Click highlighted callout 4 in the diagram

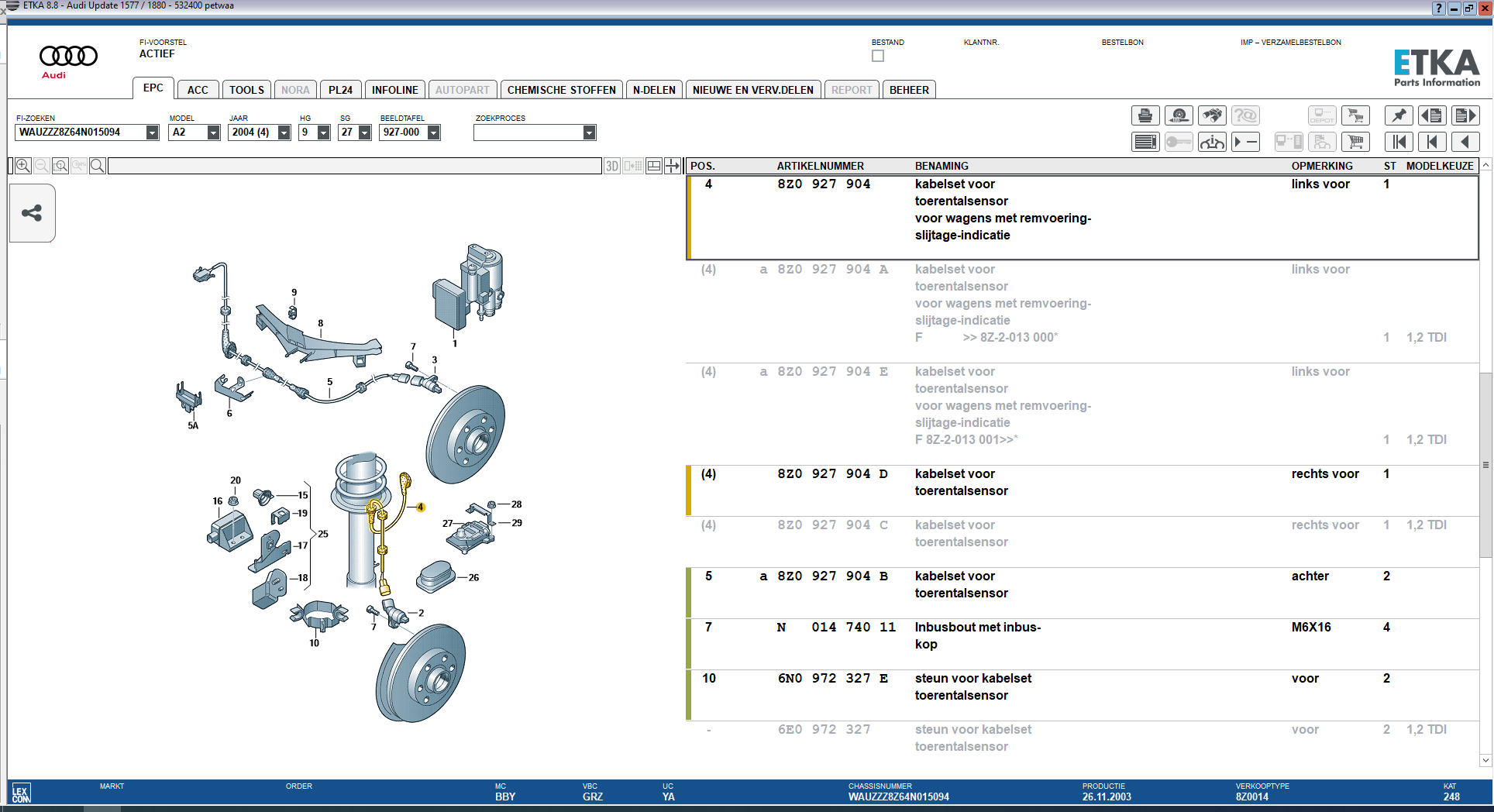[x=420, y=507]
